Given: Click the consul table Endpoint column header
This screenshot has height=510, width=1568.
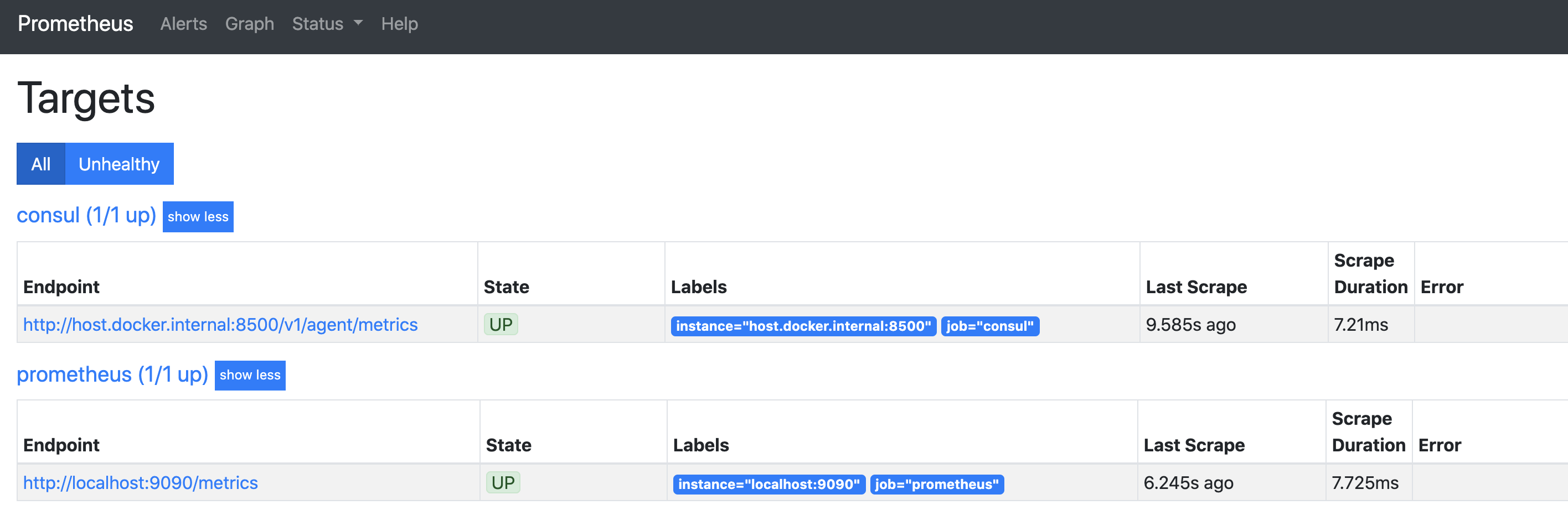Looking at the screenshot, I should (x=61, y=287).
